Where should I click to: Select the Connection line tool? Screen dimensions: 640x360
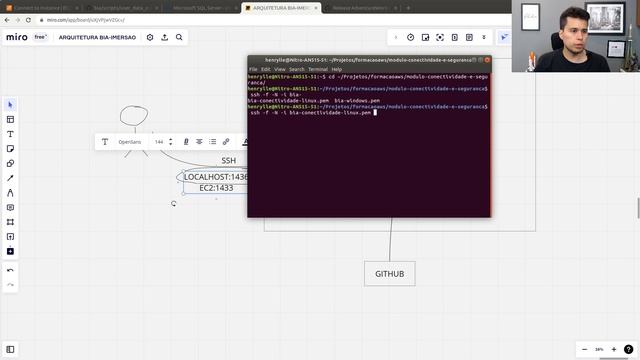click(x=10, y=178)
